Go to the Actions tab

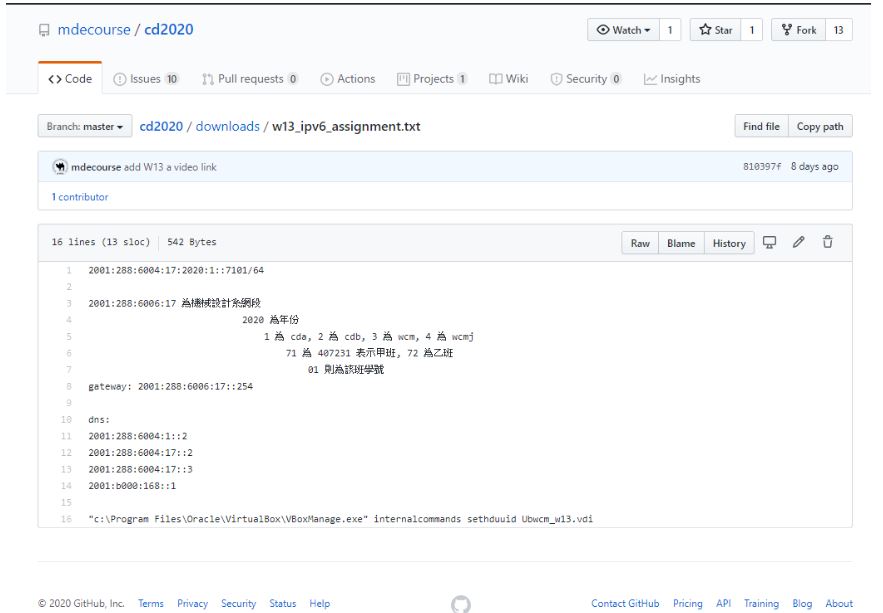(348, 79)
